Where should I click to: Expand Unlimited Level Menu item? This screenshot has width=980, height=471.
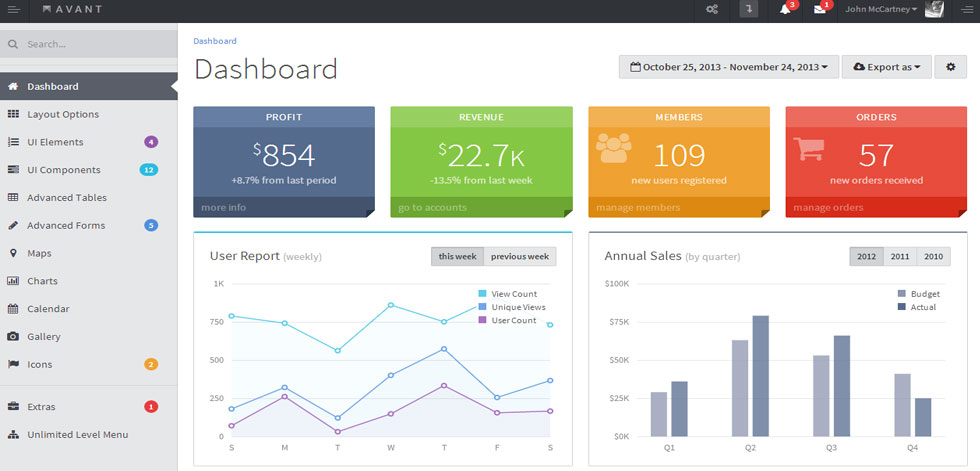89,434
